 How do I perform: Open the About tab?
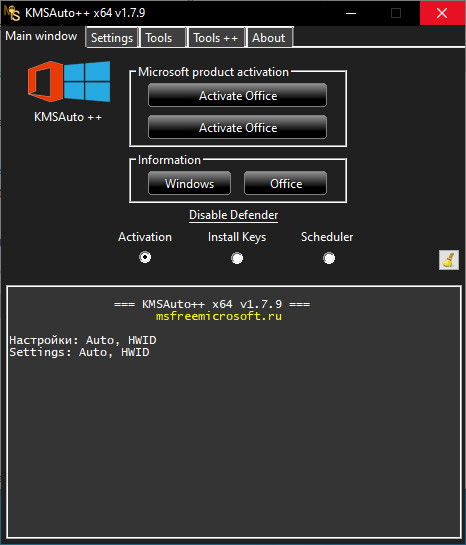(269, 38)
